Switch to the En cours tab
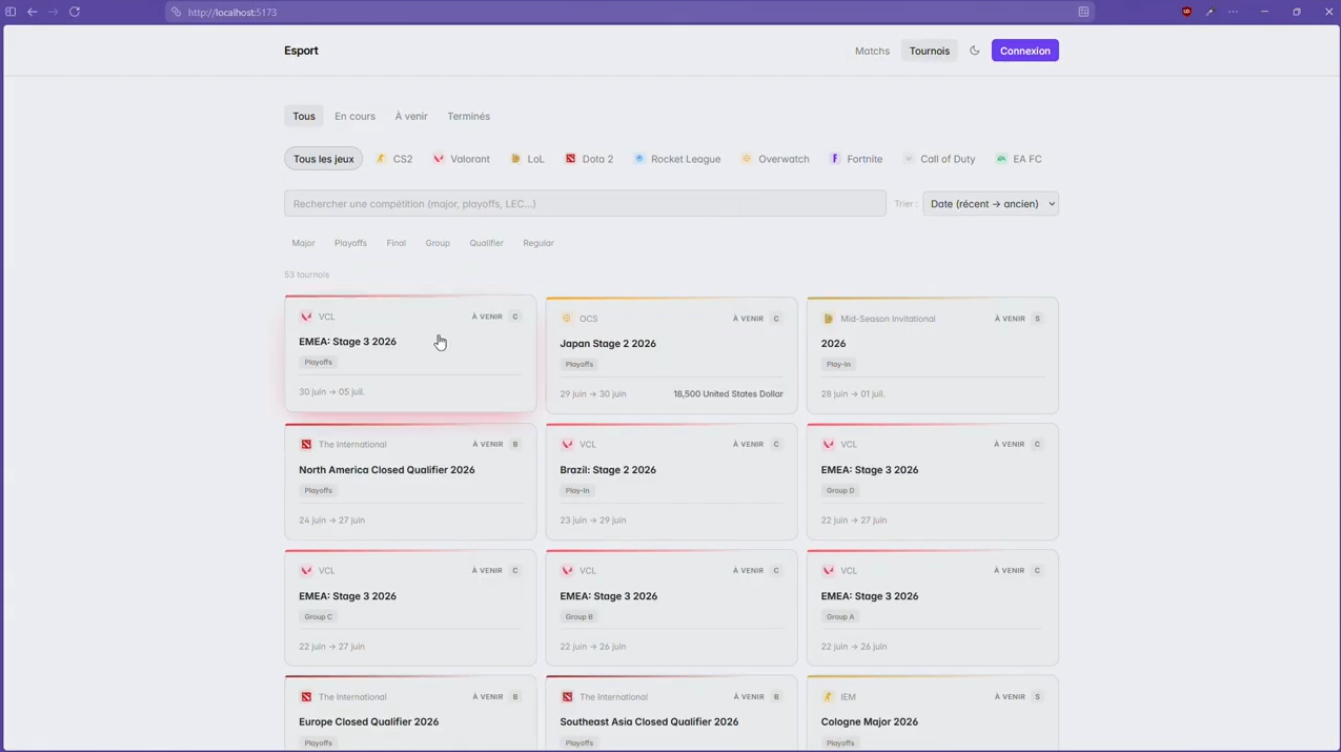 click(355, 116)
